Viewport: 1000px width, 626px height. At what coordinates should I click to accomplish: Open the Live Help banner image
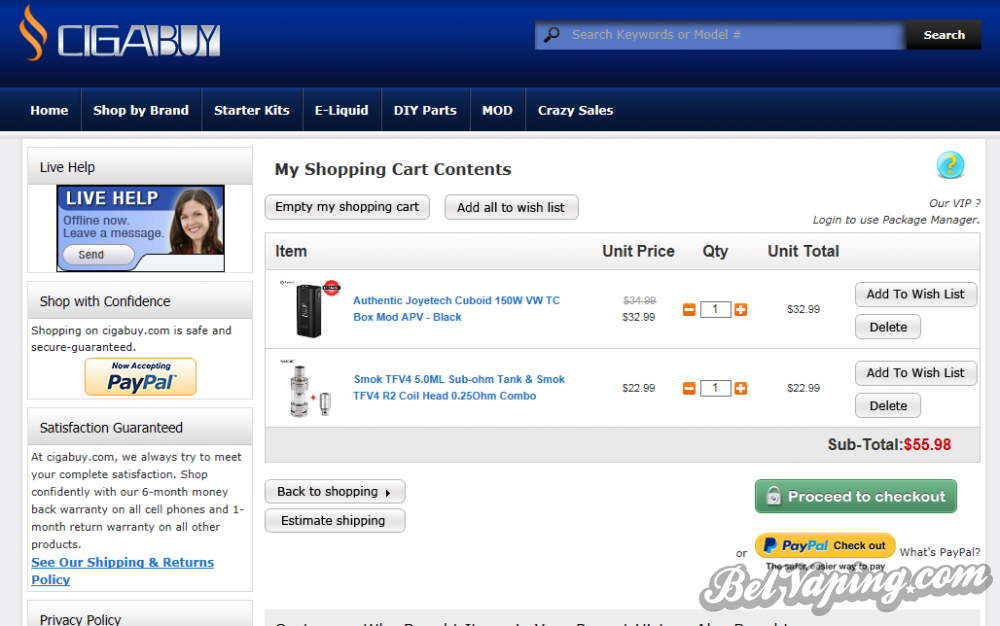coord(140,228)
